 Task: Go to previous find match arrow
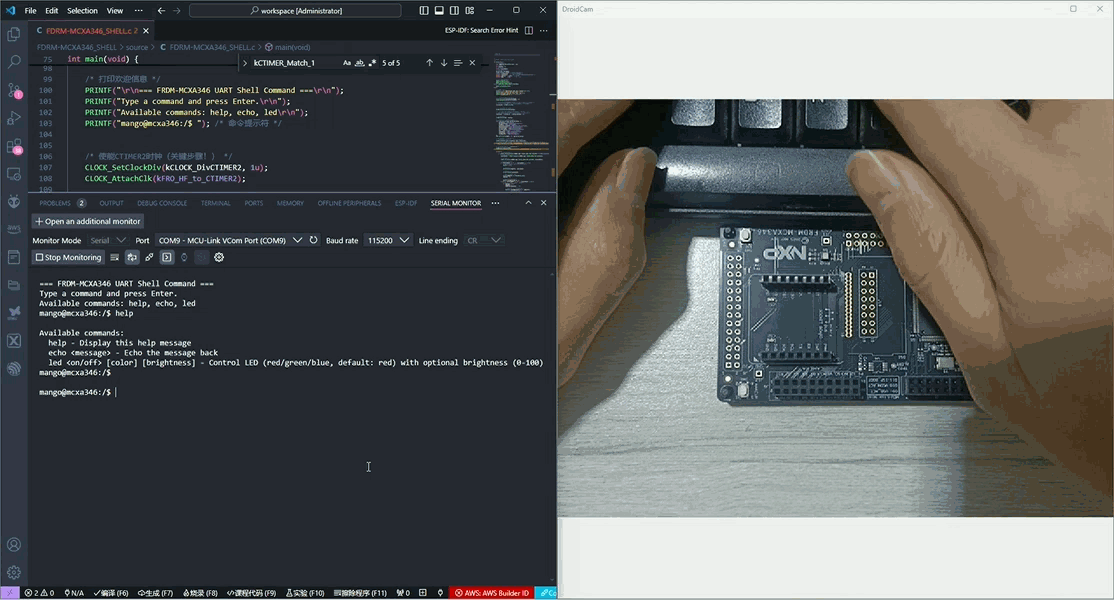click(430, 63)
